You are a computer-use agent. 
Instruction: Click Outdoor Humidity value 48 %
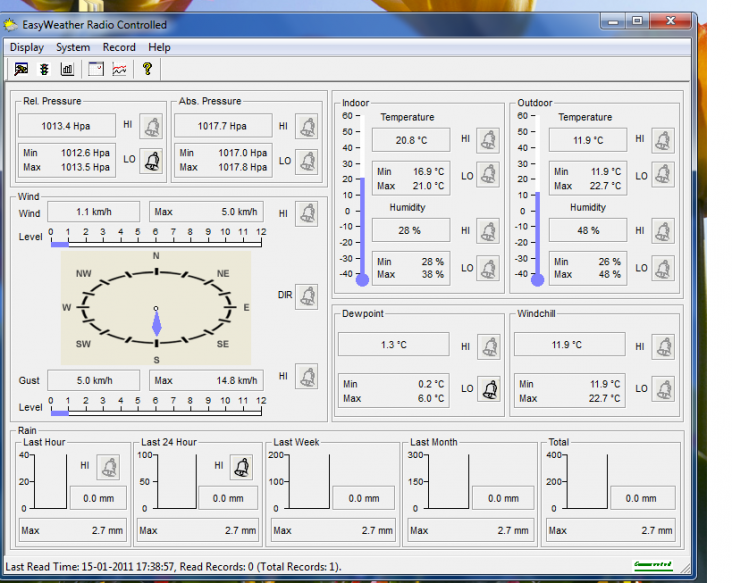588,231
